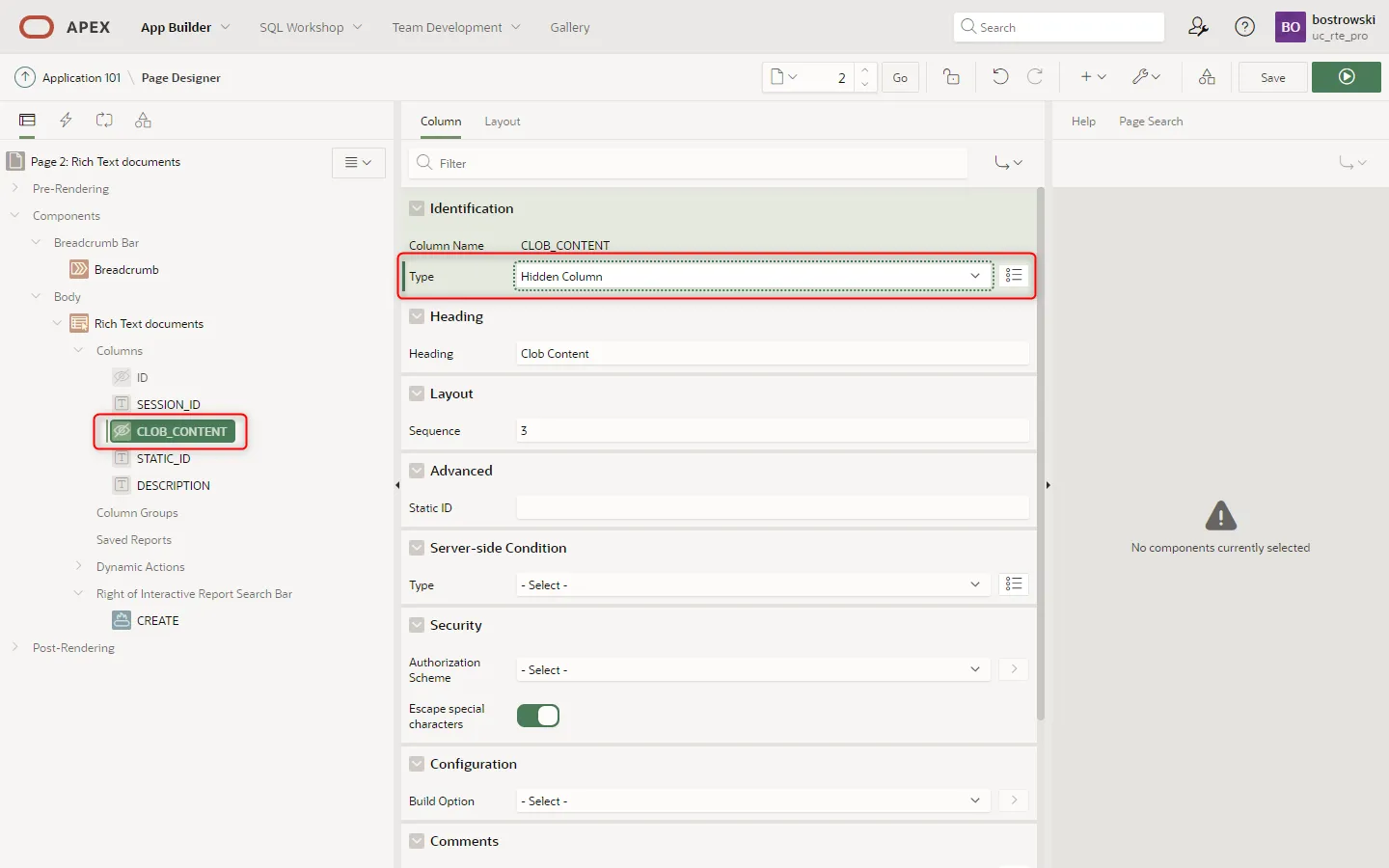Switch to the Layout tab
Screen dimensions: 1389x868
point(502,122)
